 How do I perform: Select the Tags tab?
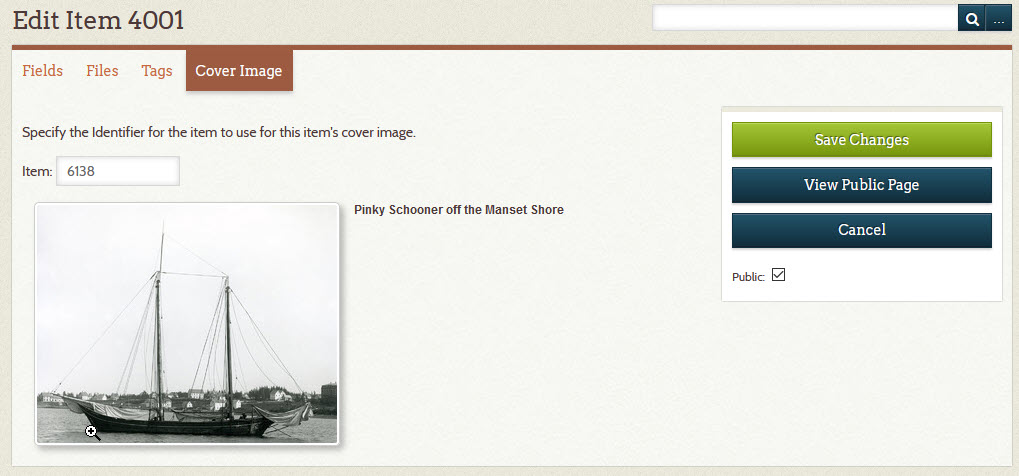157,71
